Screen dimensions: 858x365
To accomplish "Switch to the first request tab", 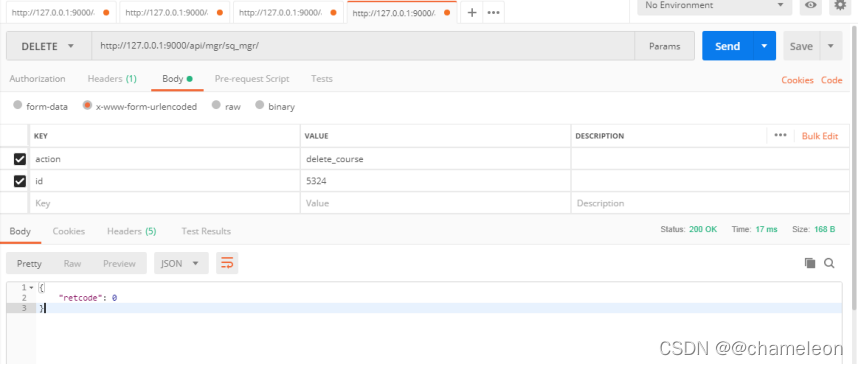I will point(60,12).
